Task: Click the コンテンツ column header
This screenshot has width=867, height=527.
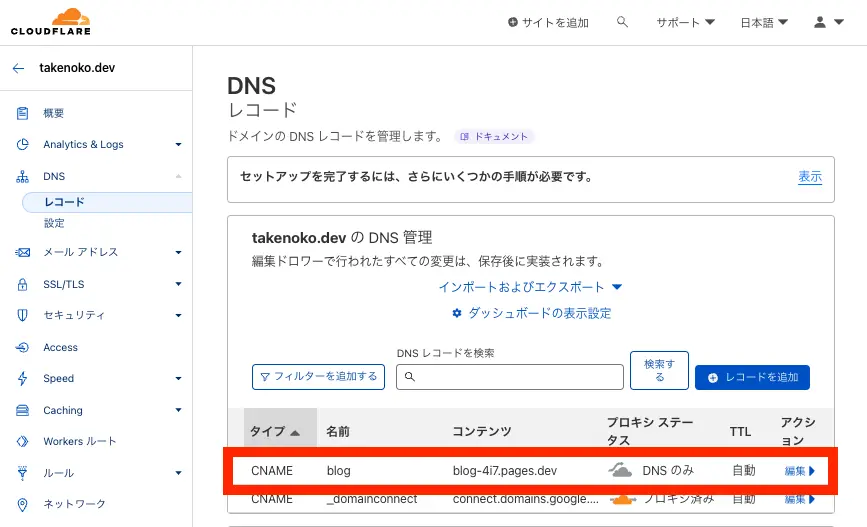Action: click(x=482, y=431)
